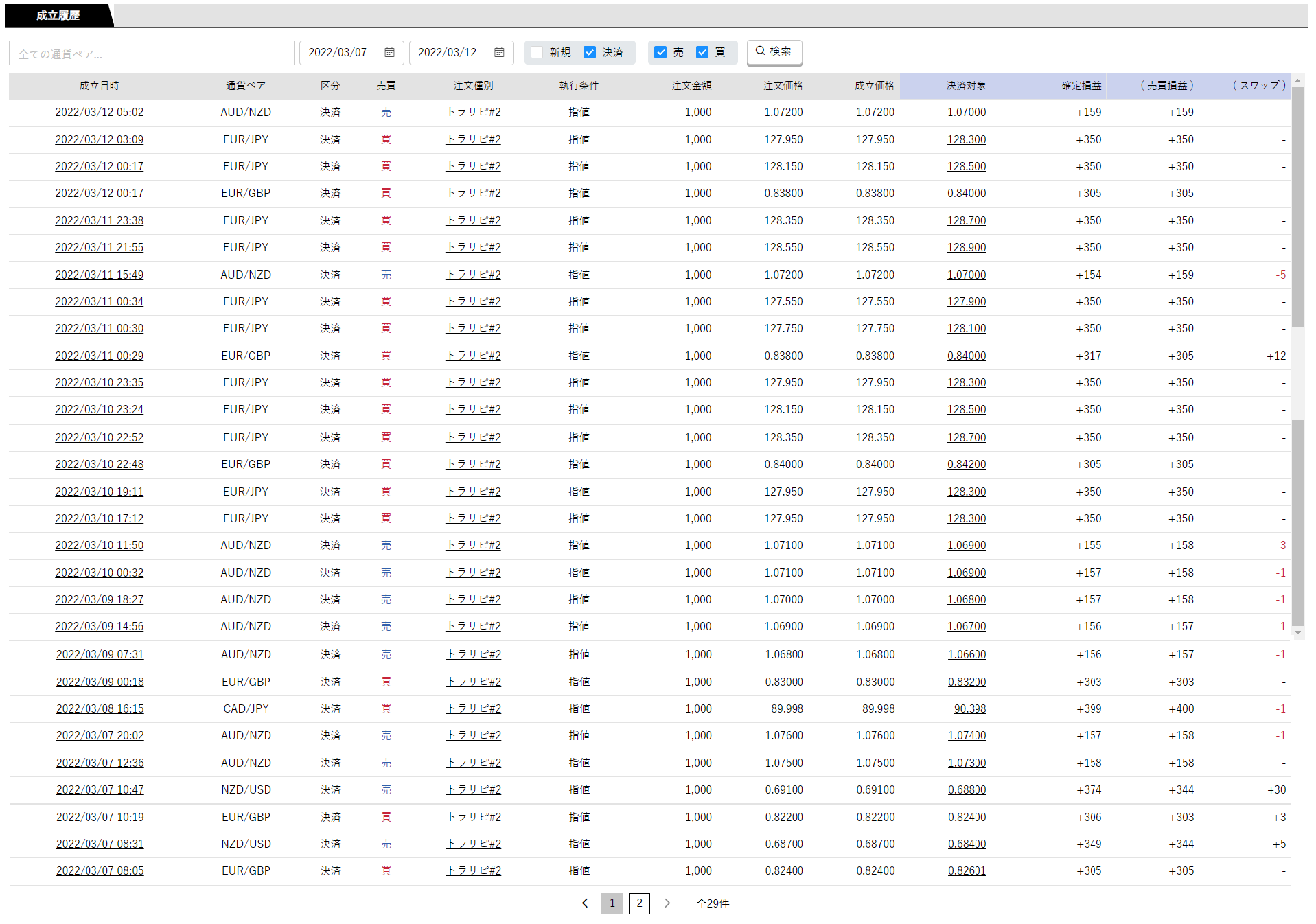Open the 2022/03/07 08:05 trade link

(100, 871)
